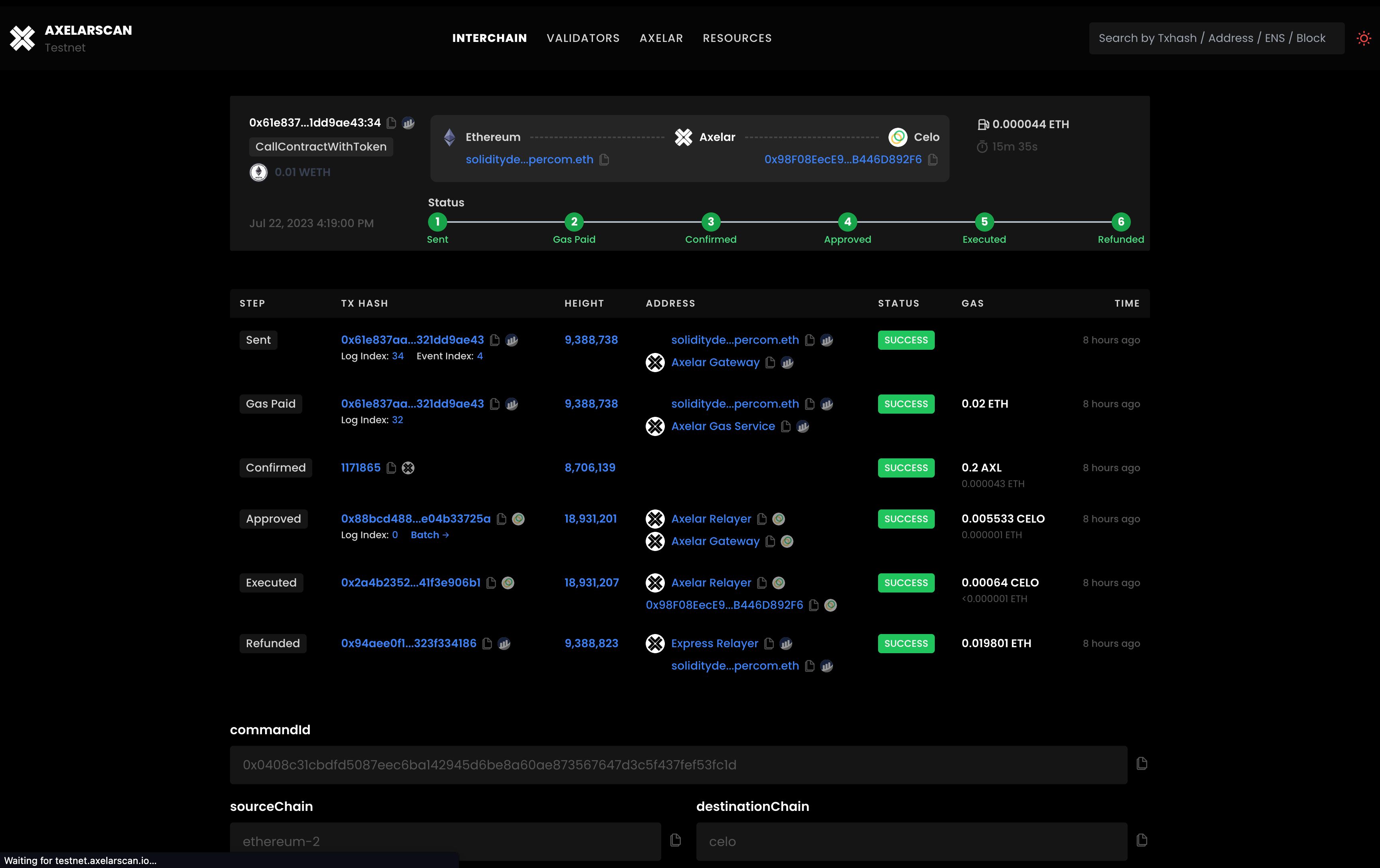Open the Validators menu
The height and width of the screenshot is (868, 1380).
(583, 38)
